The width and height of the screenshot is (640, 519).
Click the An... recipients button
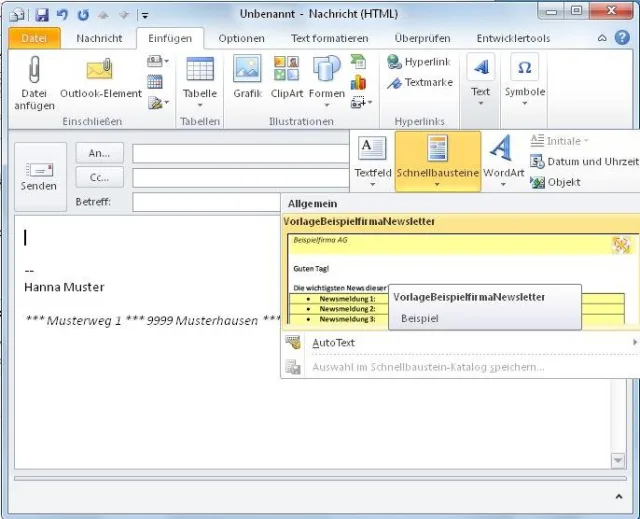(99, 153)
